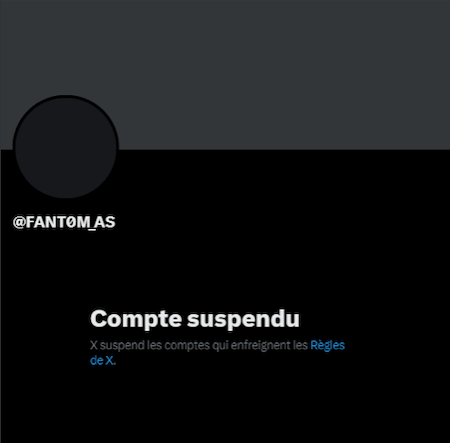Viewport: 450px width, 443px height.
Task: Click the '_AS' ending of the handle
Action: pyautogui.click(x=103, y=223)
